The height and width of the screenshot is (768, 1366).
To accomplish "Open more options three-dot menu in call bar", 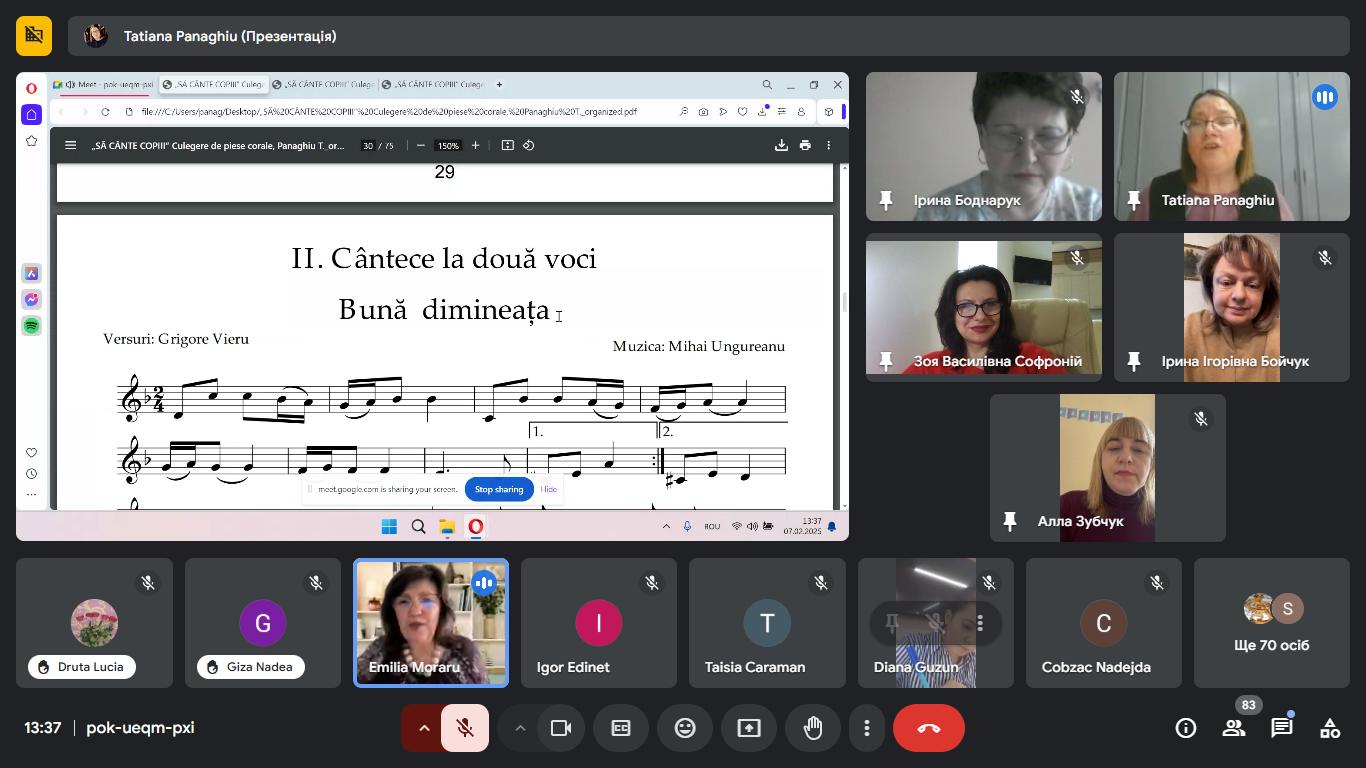I will point(867,728).
